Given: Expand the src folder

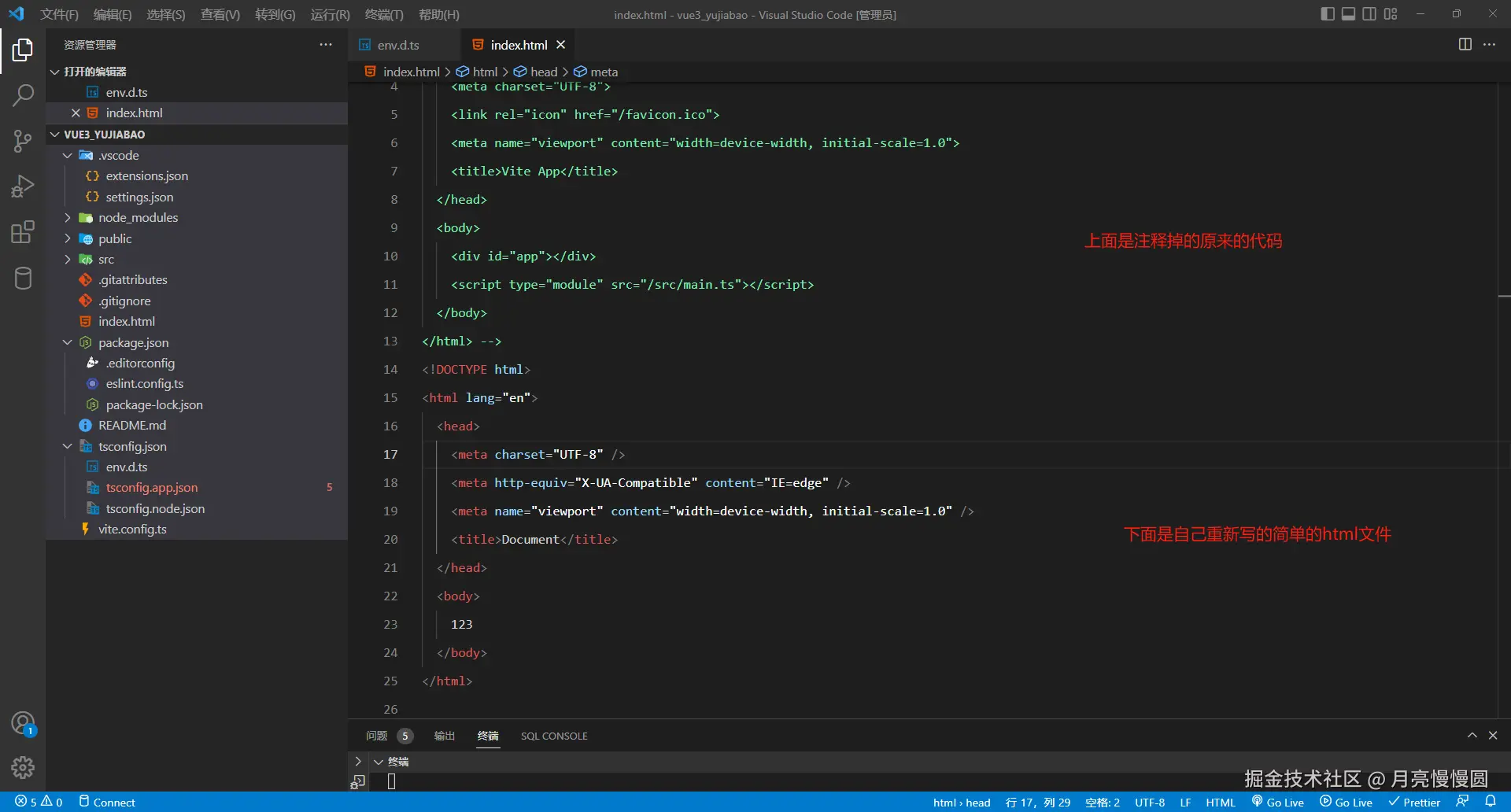Looking at the screenshot, I should click(106, 260).
